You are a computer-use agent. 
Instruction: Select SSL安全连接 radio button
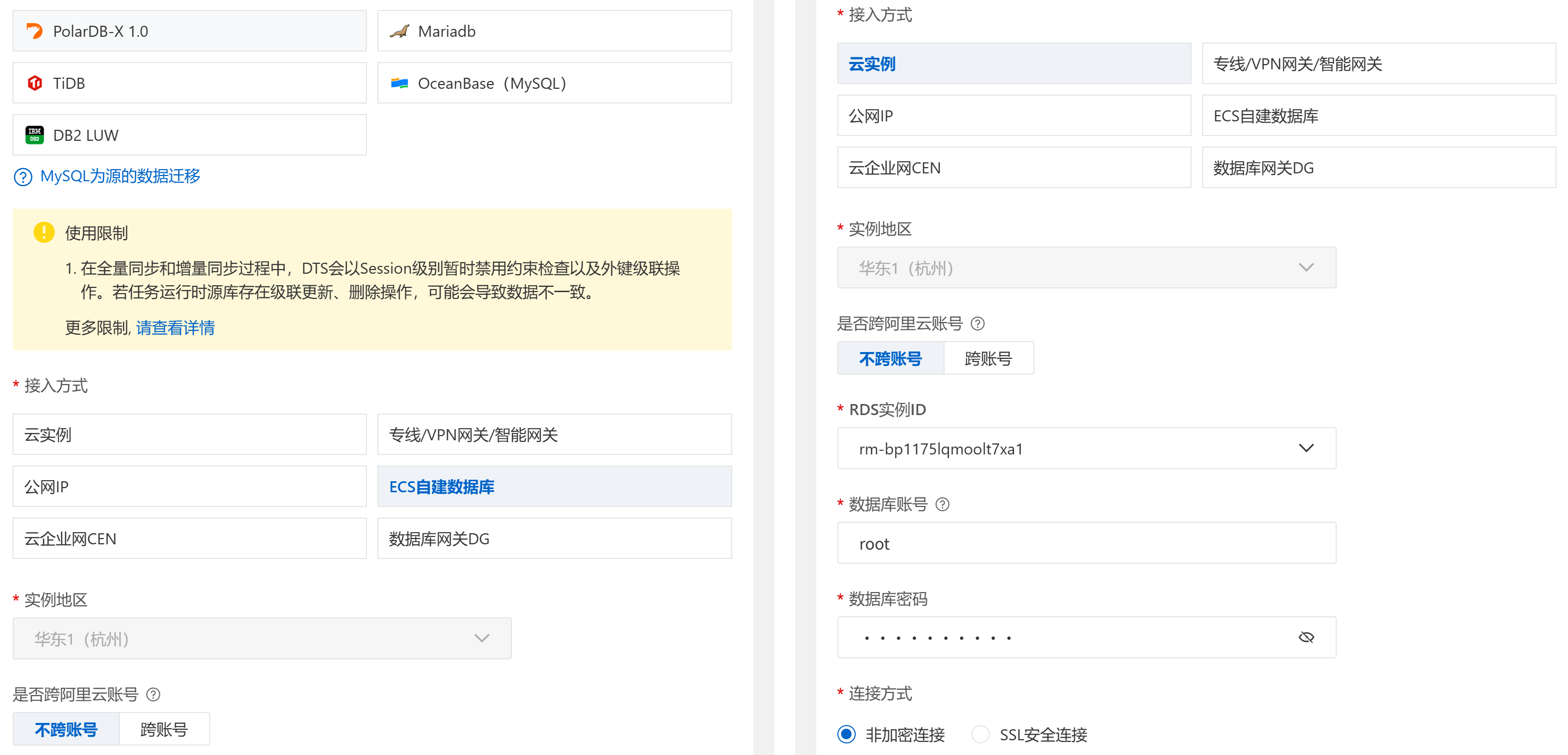980,735
